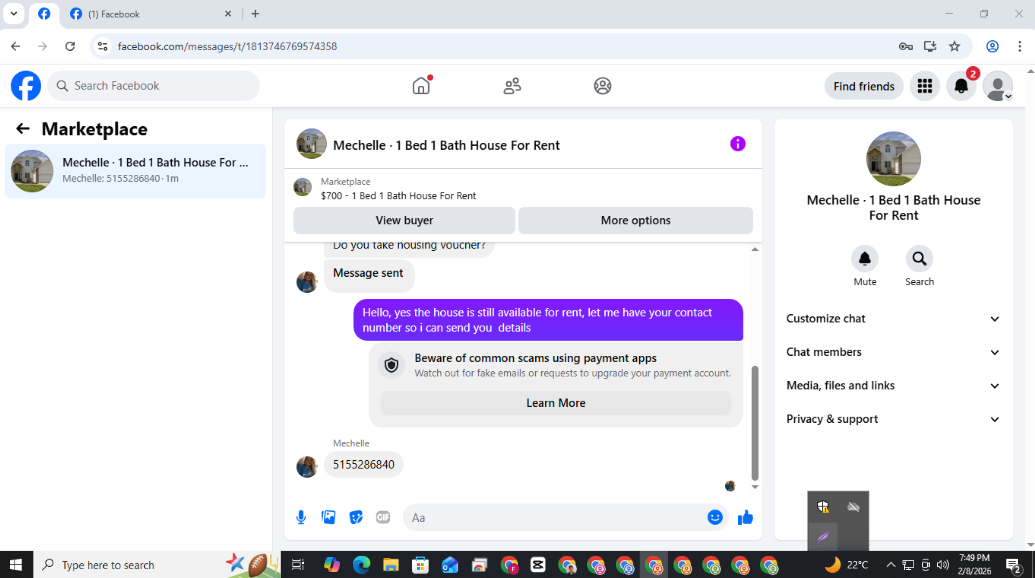Open File Explorer from taskbar

coord(391,565)
